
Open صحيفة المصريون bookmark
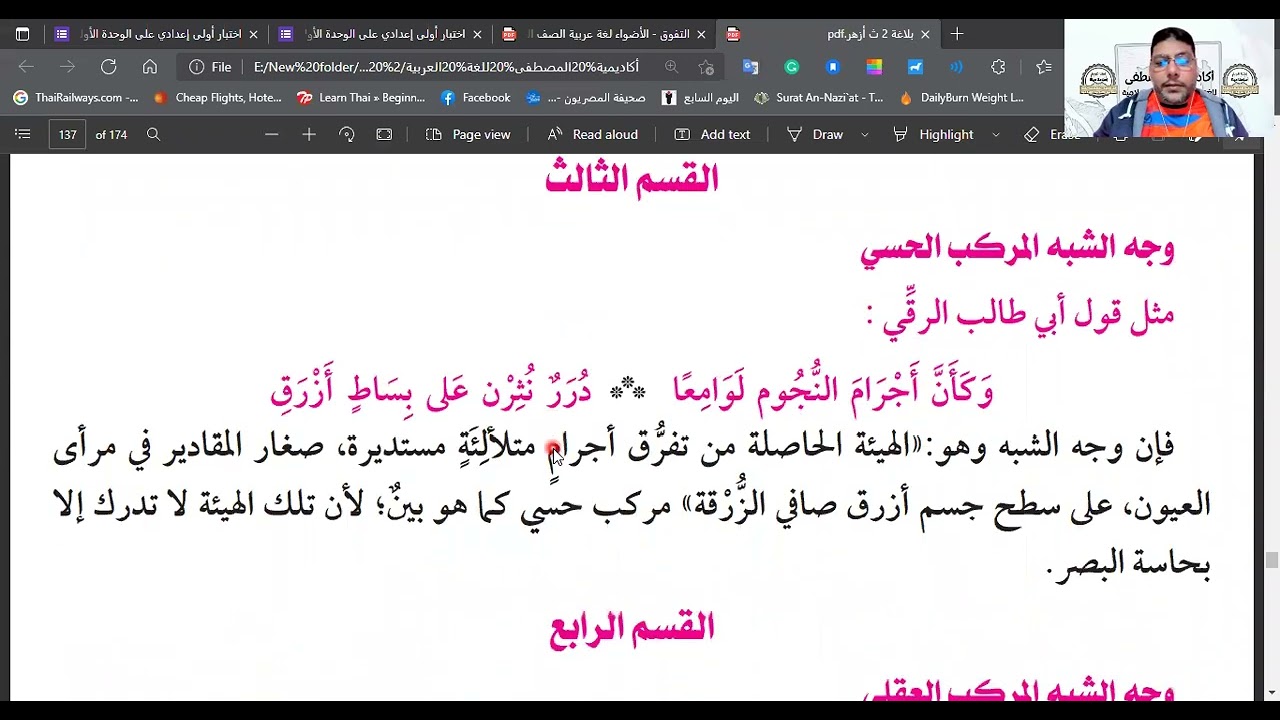pos(586,98)
